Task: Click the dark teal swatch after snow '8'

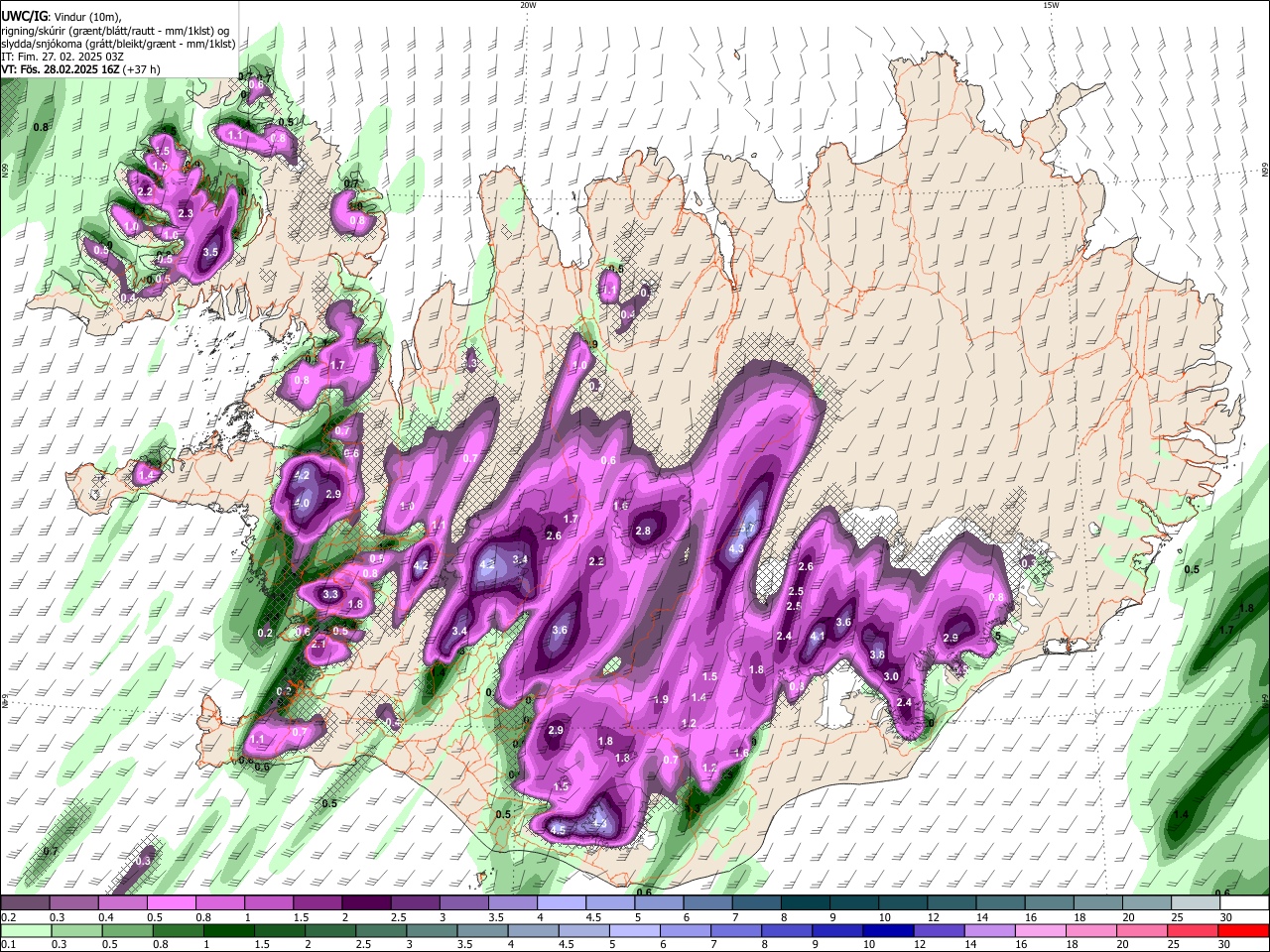Action: coord(805,903)
